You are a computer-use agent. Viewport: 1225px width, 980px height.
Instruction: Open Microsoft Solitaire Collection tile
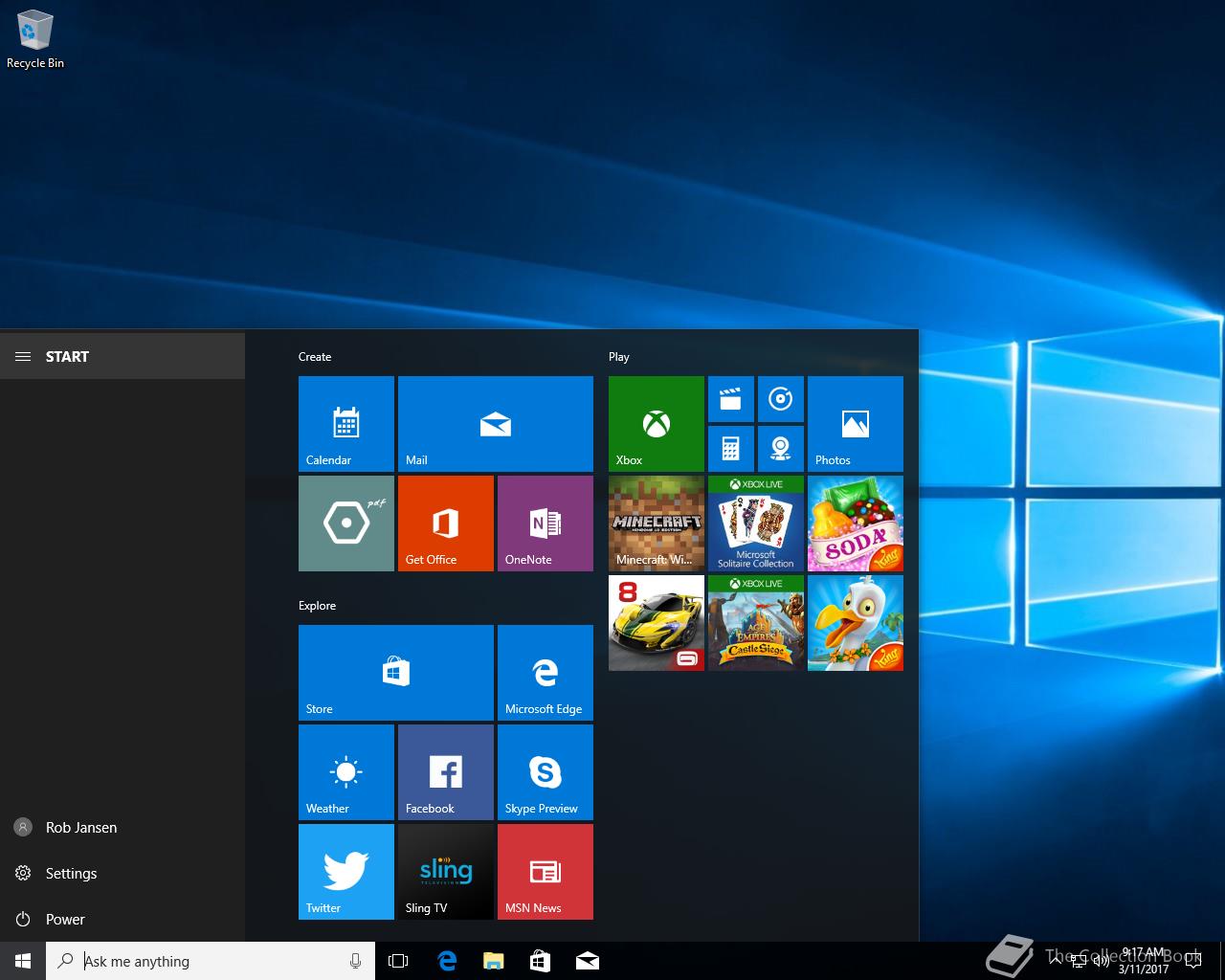(756, 523)
